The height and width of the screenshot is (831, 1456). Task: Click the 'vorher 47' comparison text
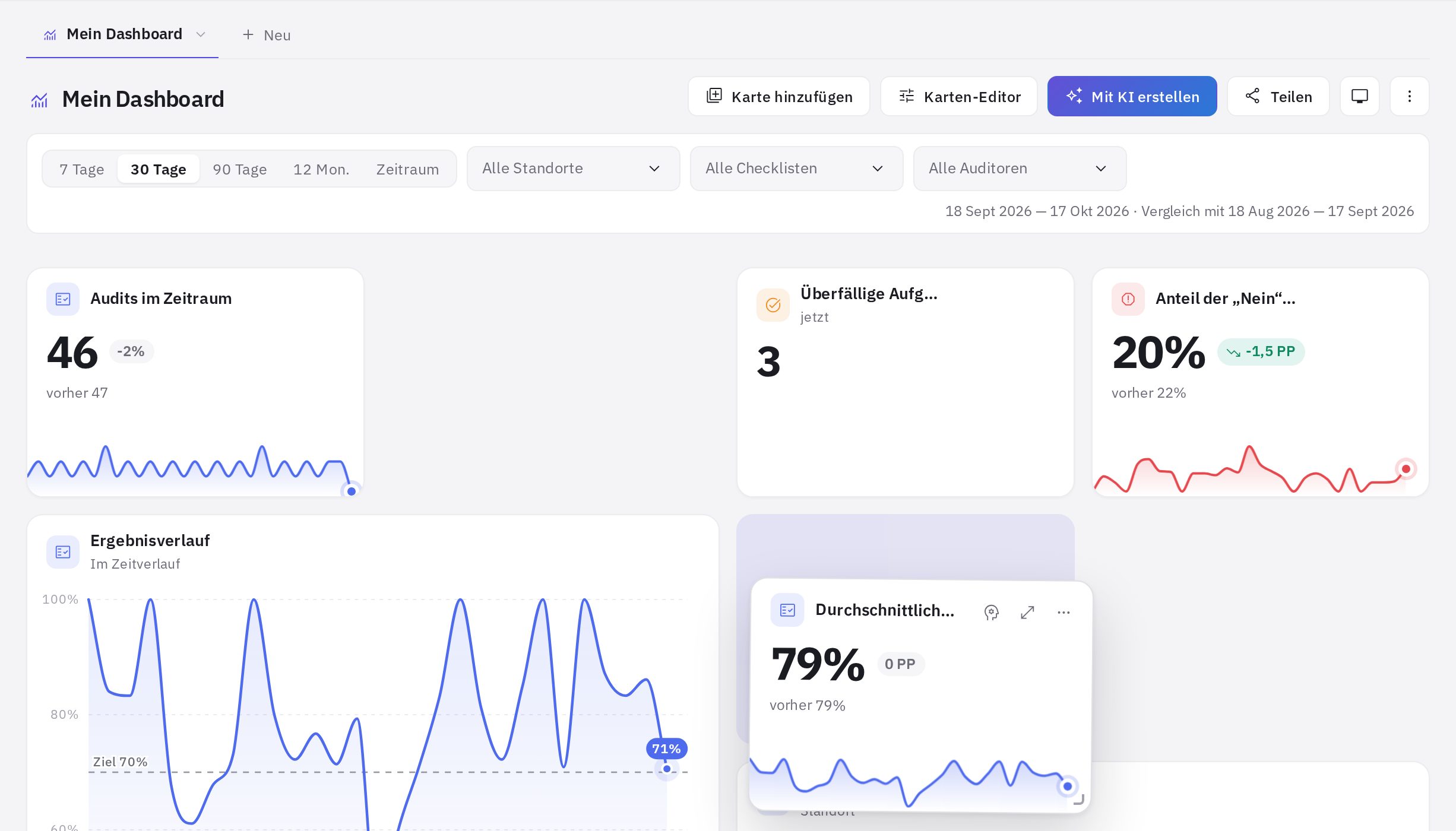(x=77, y=393)
